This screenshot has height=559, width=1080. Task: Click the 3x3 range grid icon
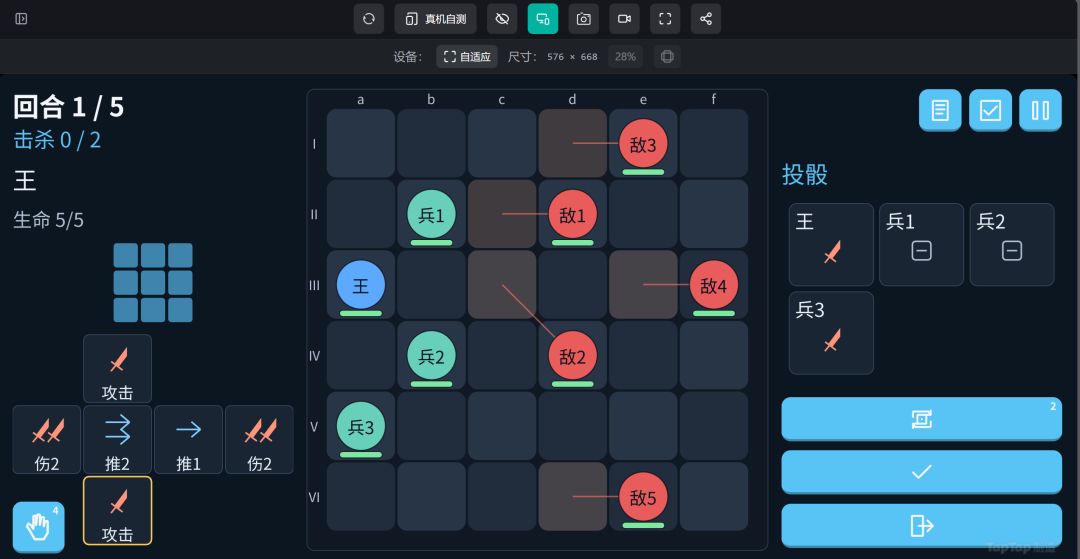point(153,282)
